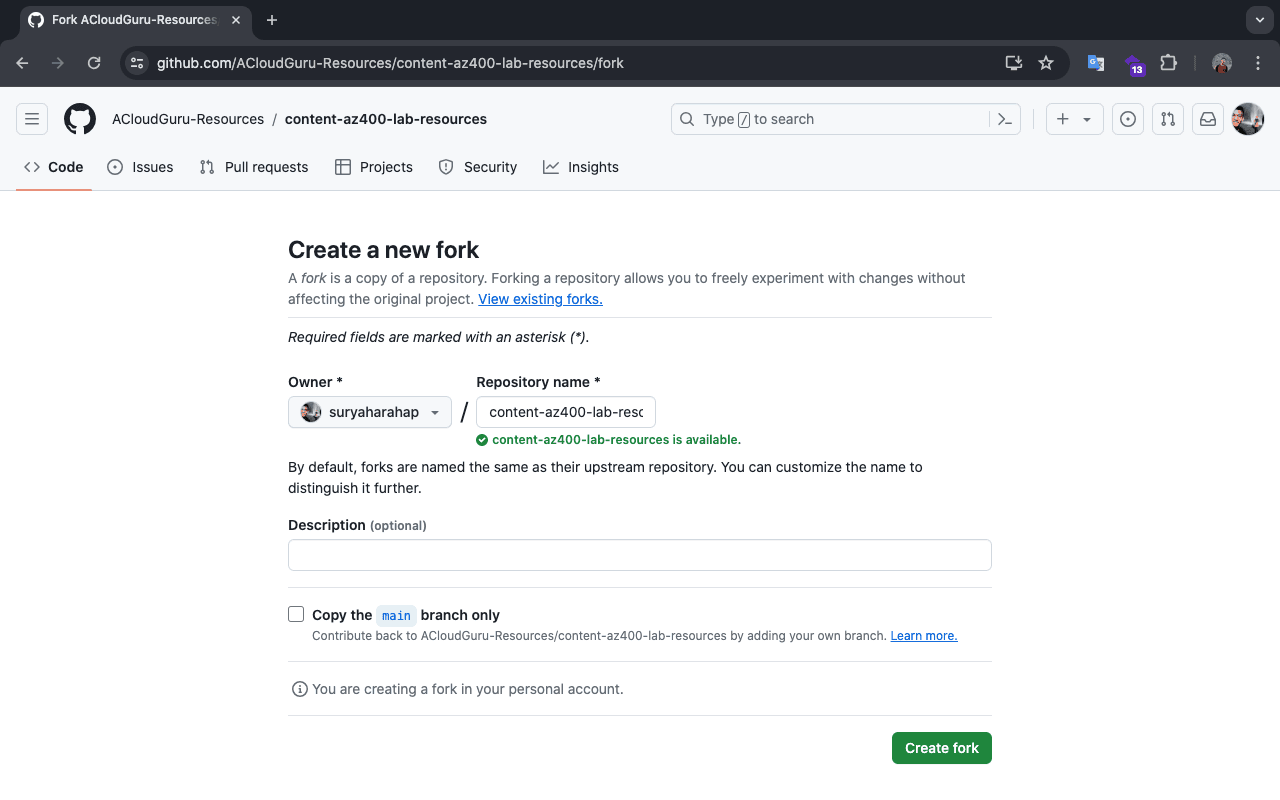Open the command palette icon in search
Screen dimensions: 1280x800
tap(1005, 119)
